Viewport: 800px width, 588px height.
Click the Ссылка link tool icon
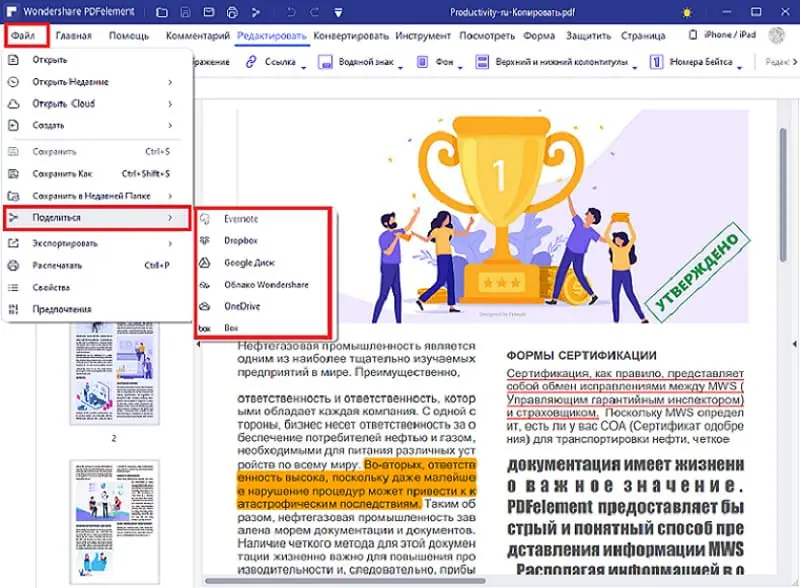coord(251,62)
